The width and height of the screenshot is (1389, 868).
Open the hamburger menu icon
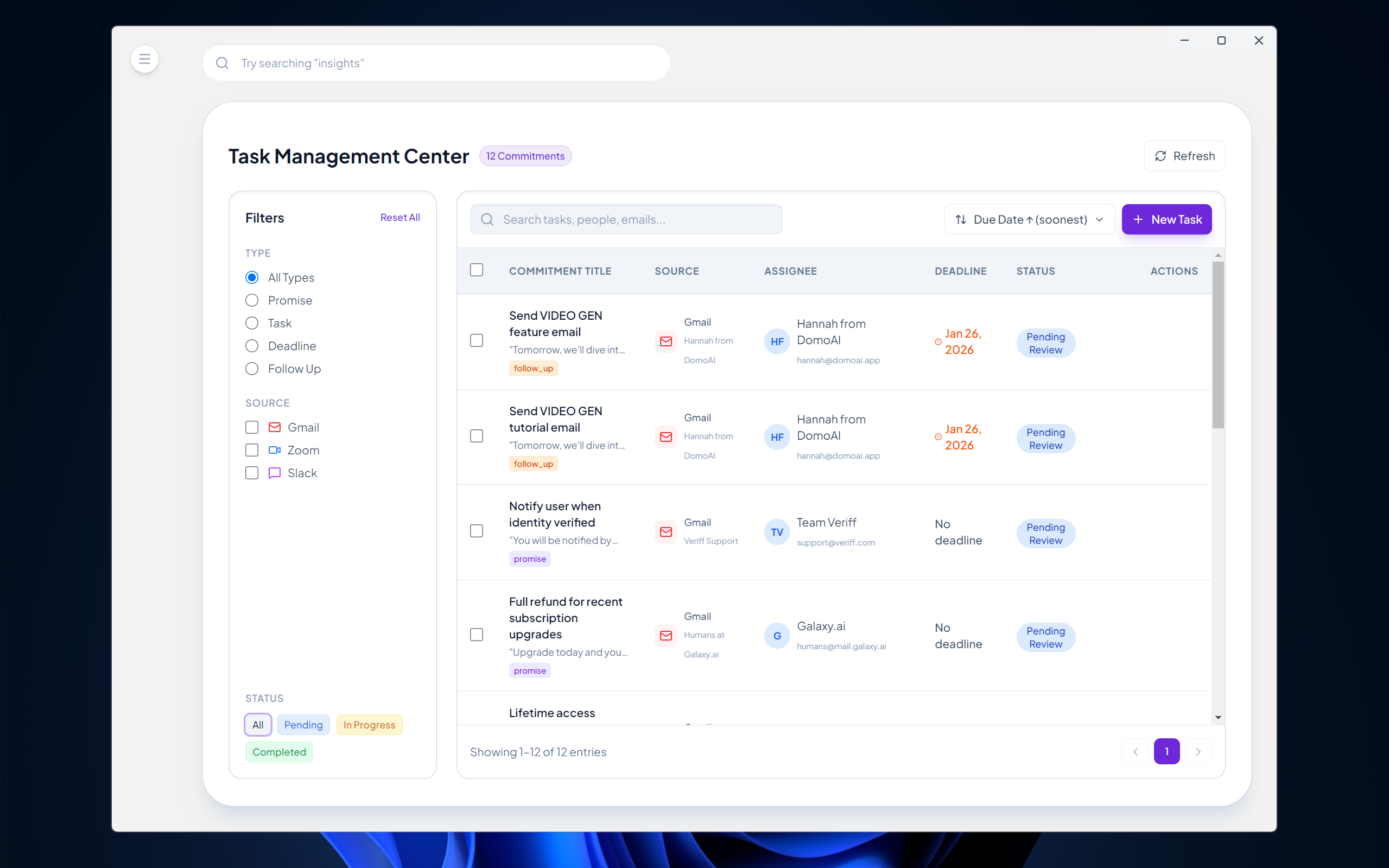(x=144, y=59)
